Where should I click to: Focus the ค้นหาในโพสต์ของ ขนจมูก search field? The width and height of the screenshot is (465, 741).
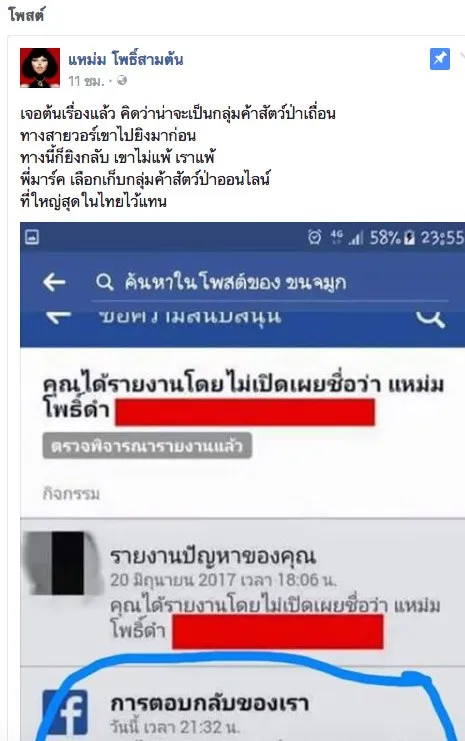[x=269, y=283]
